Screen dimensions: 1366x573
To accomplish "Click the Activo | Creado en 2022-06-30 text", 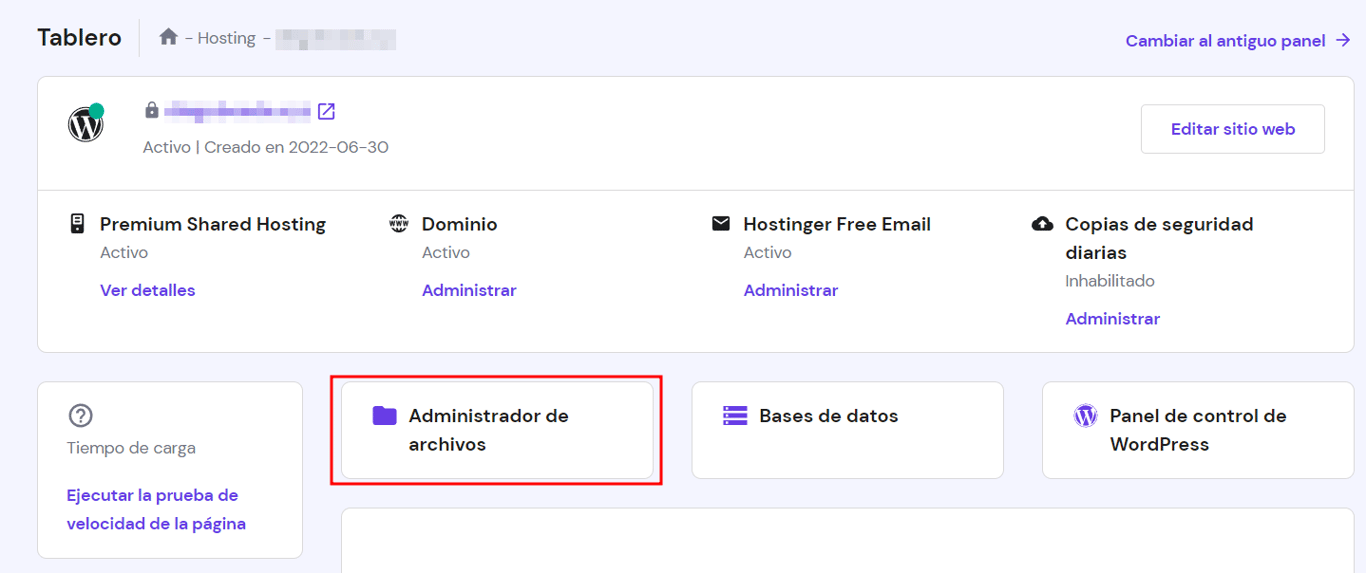I will 266,147.
